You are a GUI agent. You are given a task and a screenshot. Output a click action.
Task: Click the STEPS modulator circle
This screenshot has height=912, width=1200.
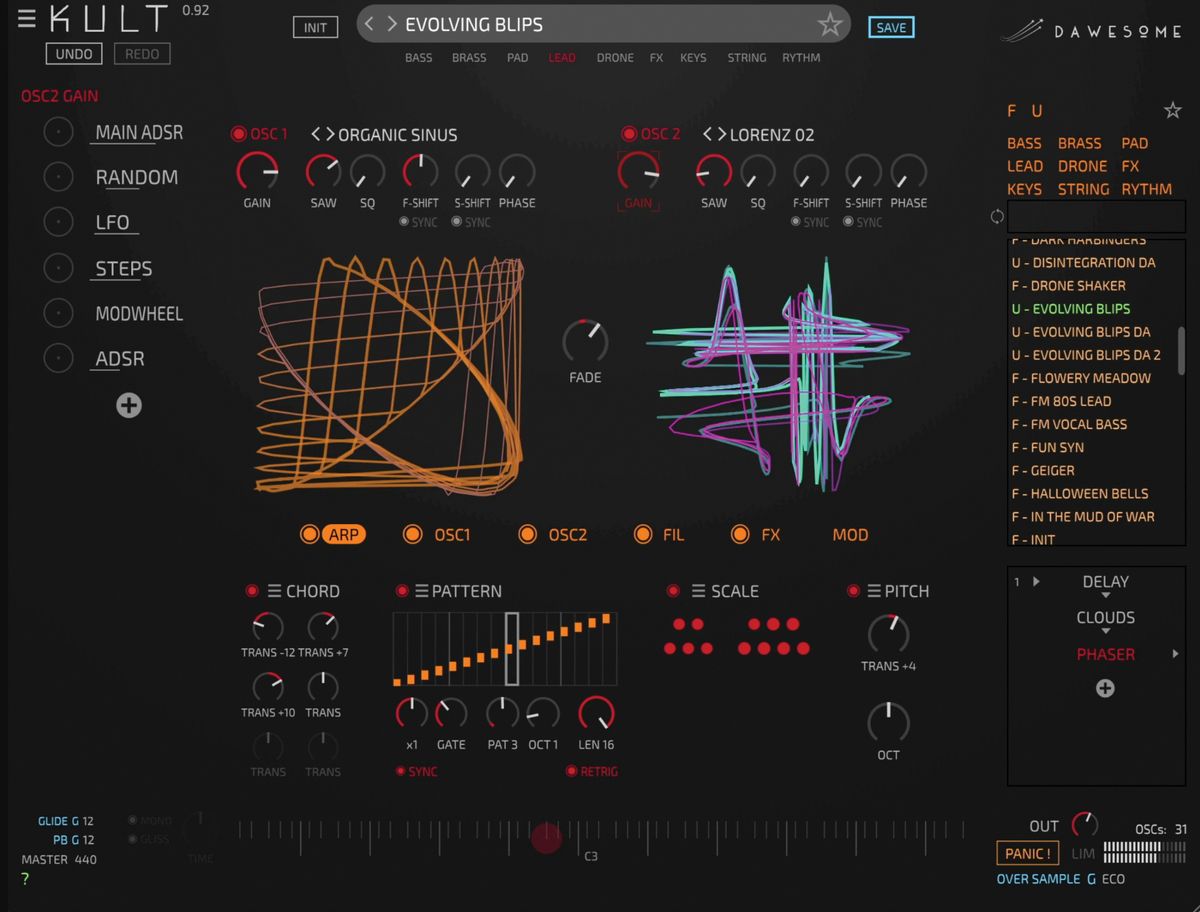58,268
